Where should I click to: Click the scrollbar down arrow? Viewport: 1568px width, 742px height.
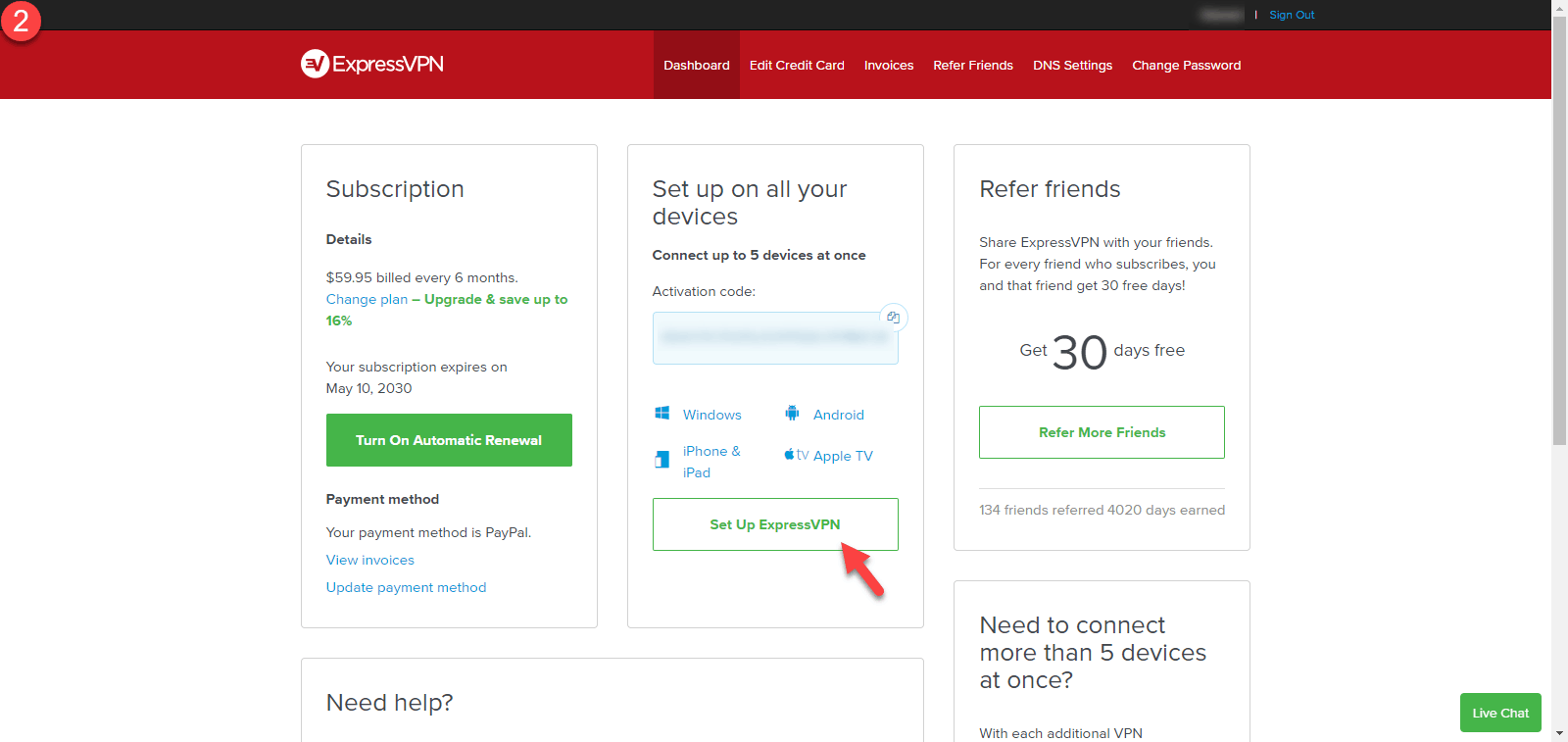point(1559,733)
